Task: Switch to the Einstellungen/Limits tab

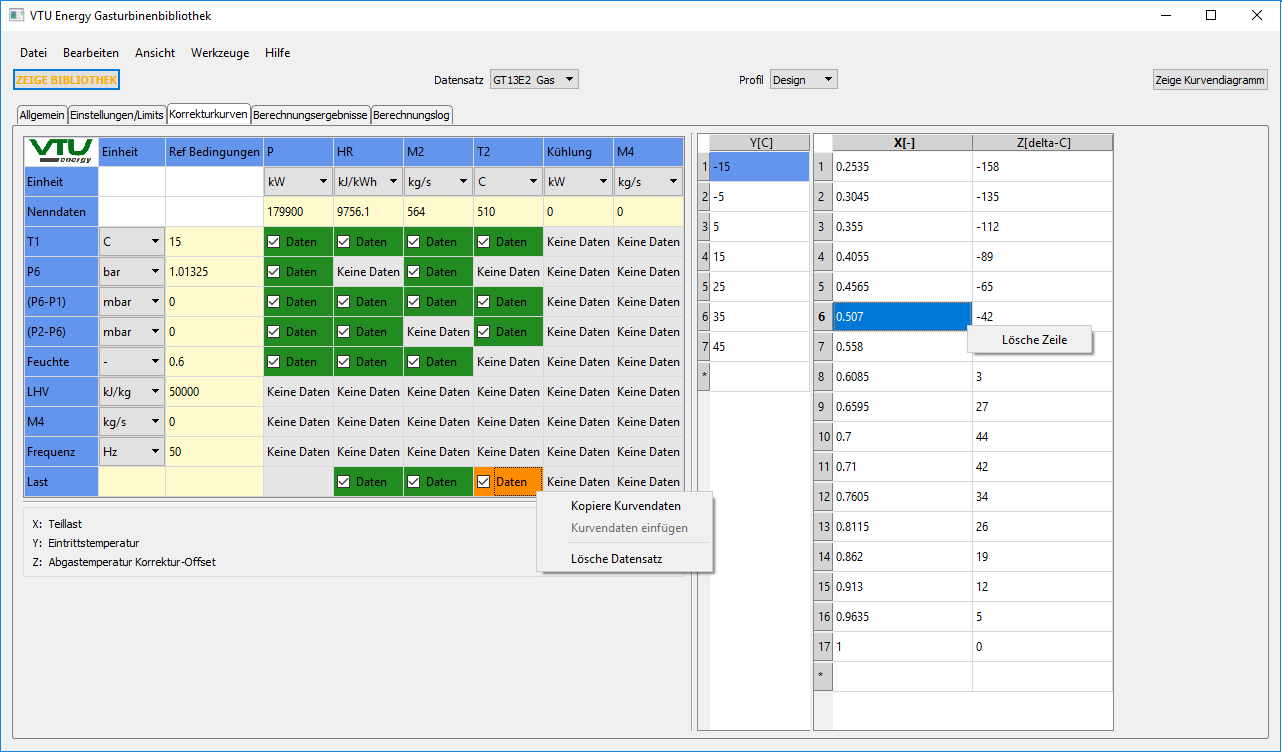Action: tap(117, 115)
